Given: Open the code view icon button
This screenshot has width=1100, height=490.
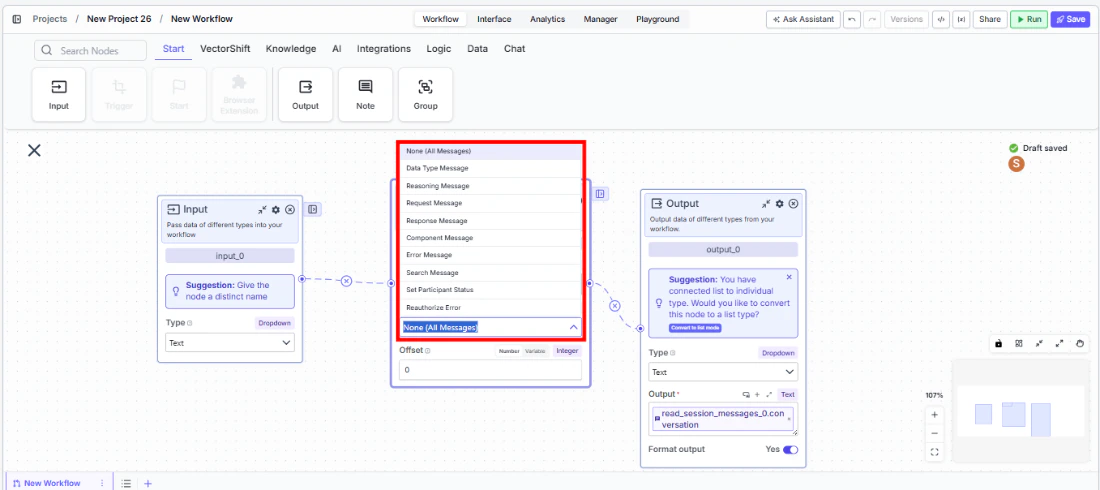Looking at the screenshot, I should [940, 19].
